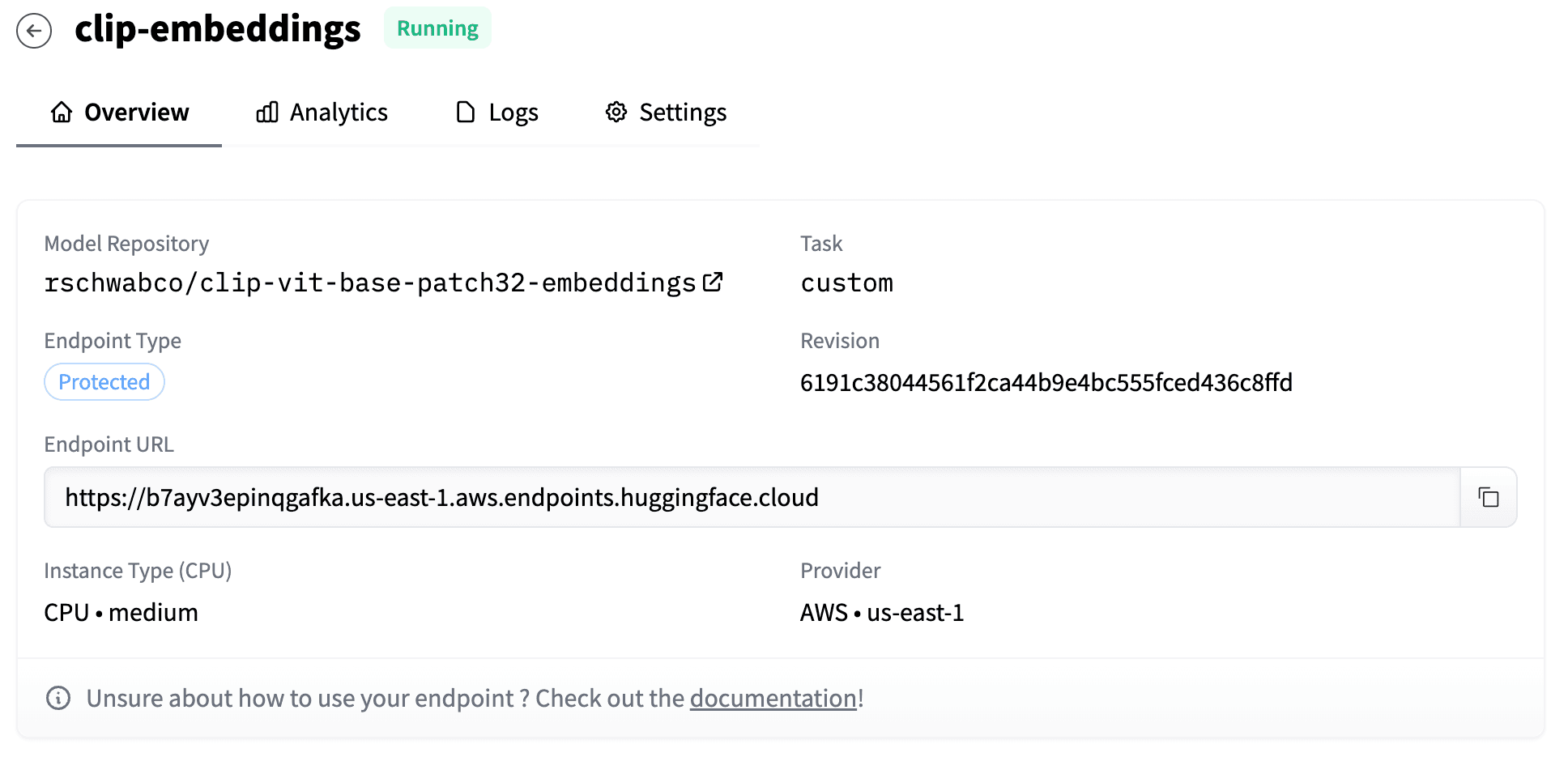Click the green Running status badge

pyautogui.click(x=437, y=28)
